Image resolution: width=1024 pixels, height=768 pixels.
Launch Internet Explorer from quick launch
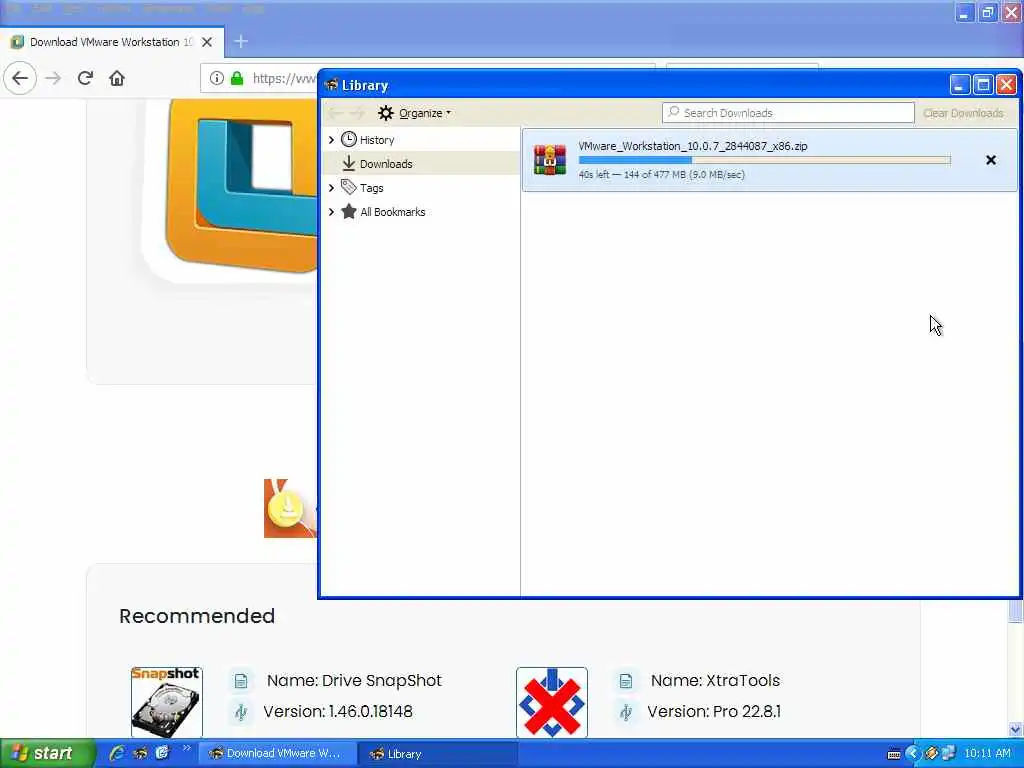tap(116, 753)
